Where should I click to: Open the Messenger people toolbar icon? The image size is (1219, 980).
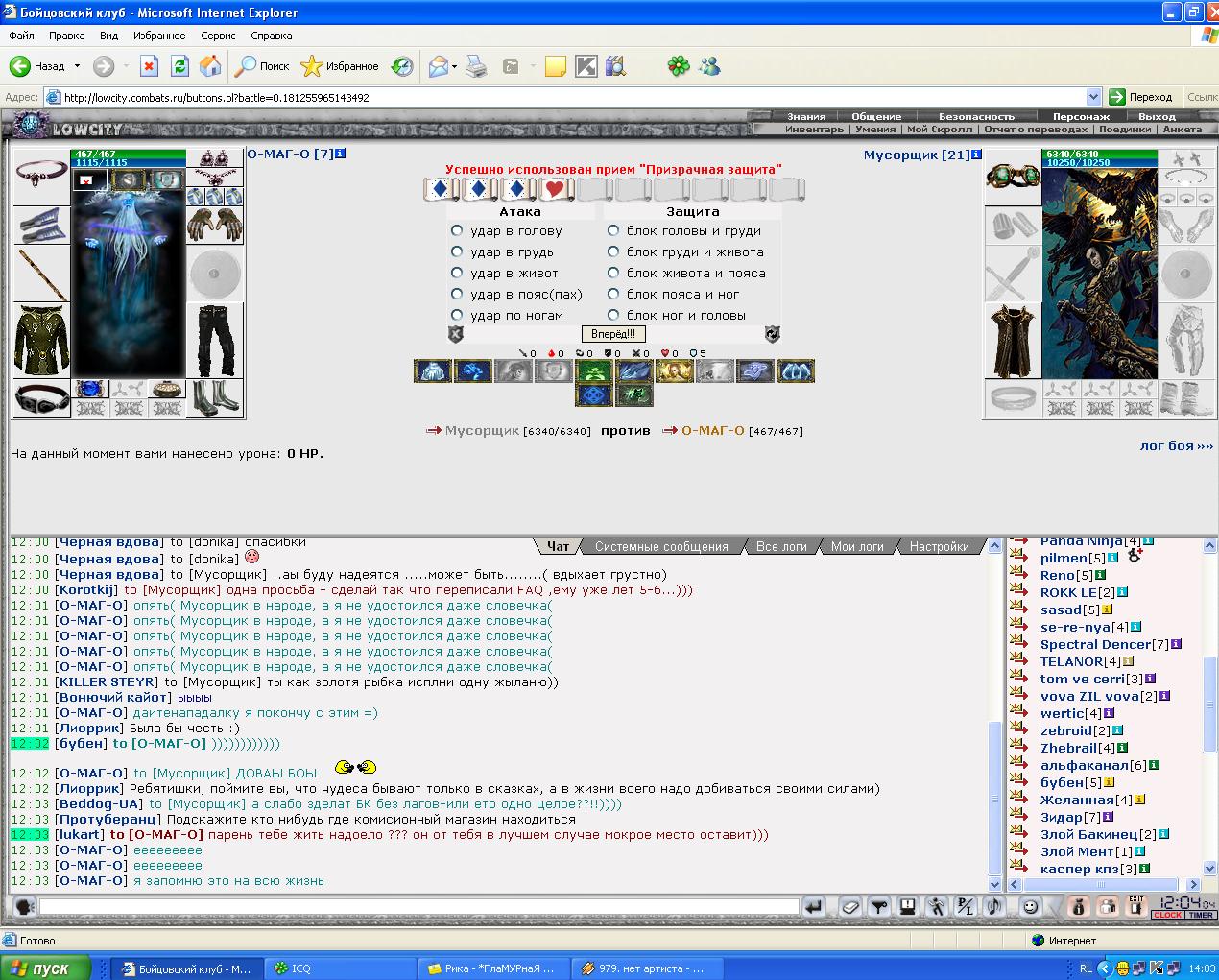coord(709,66)
